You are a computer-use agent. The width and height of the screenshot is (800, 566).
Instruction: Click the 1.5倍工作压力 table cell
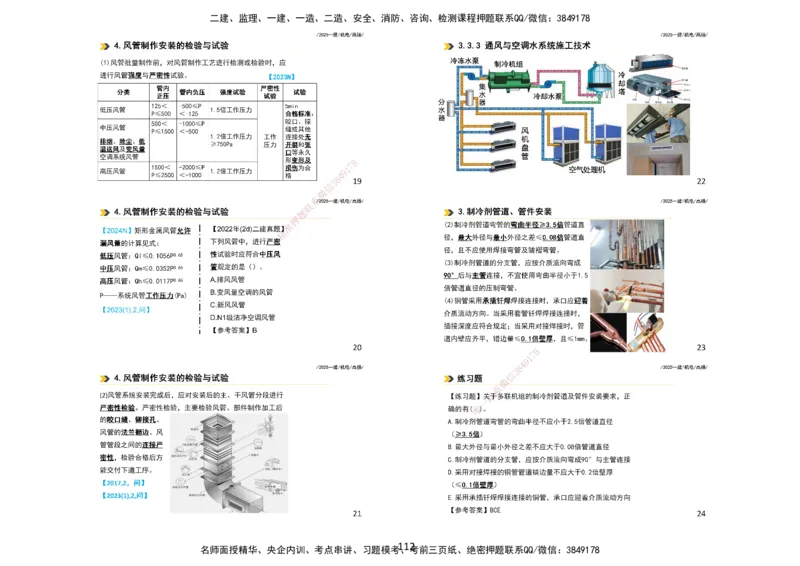[x=231, y=110]
